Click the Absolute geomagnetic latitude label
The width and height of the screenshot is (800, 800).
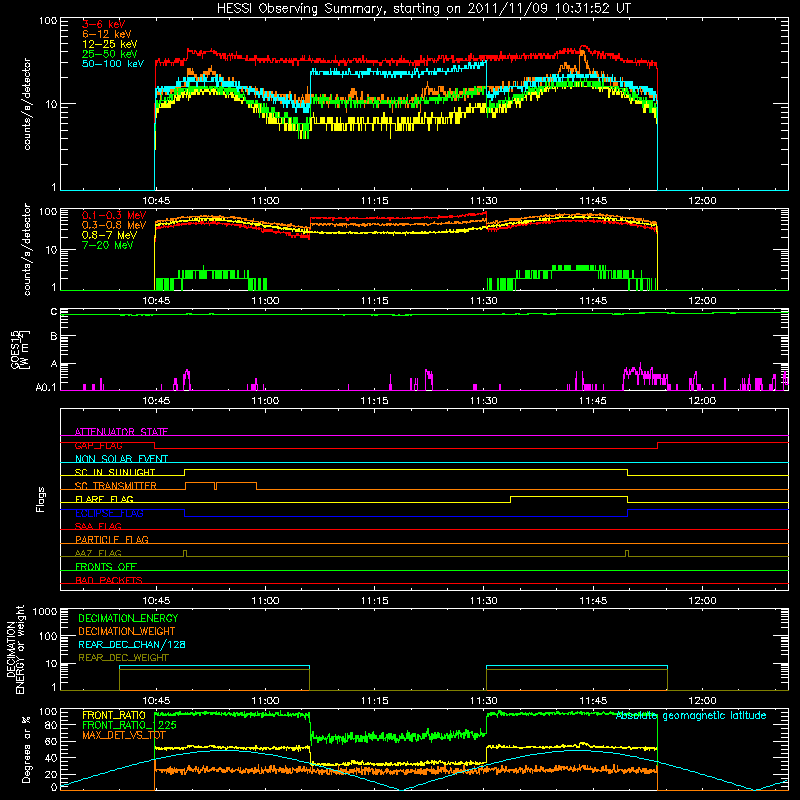coord(691,716)
